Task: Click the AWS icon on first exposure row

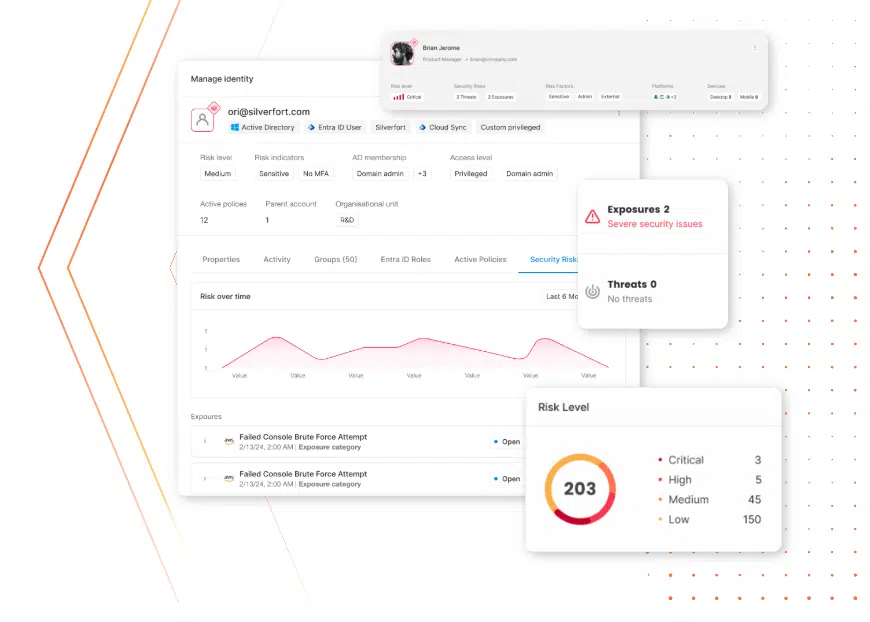Action: pyautogui.click(x=229, y=441)
